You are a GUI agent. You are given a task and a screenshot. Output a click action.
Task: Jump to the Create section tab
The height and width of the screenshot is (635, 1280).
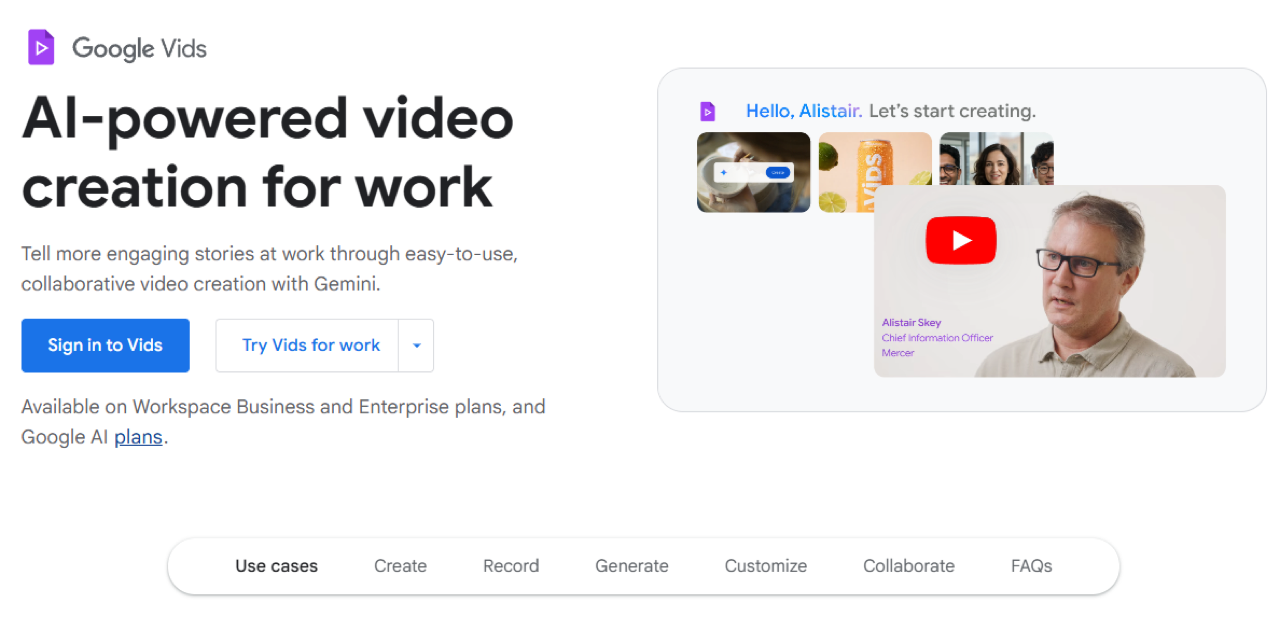(400, 566)
